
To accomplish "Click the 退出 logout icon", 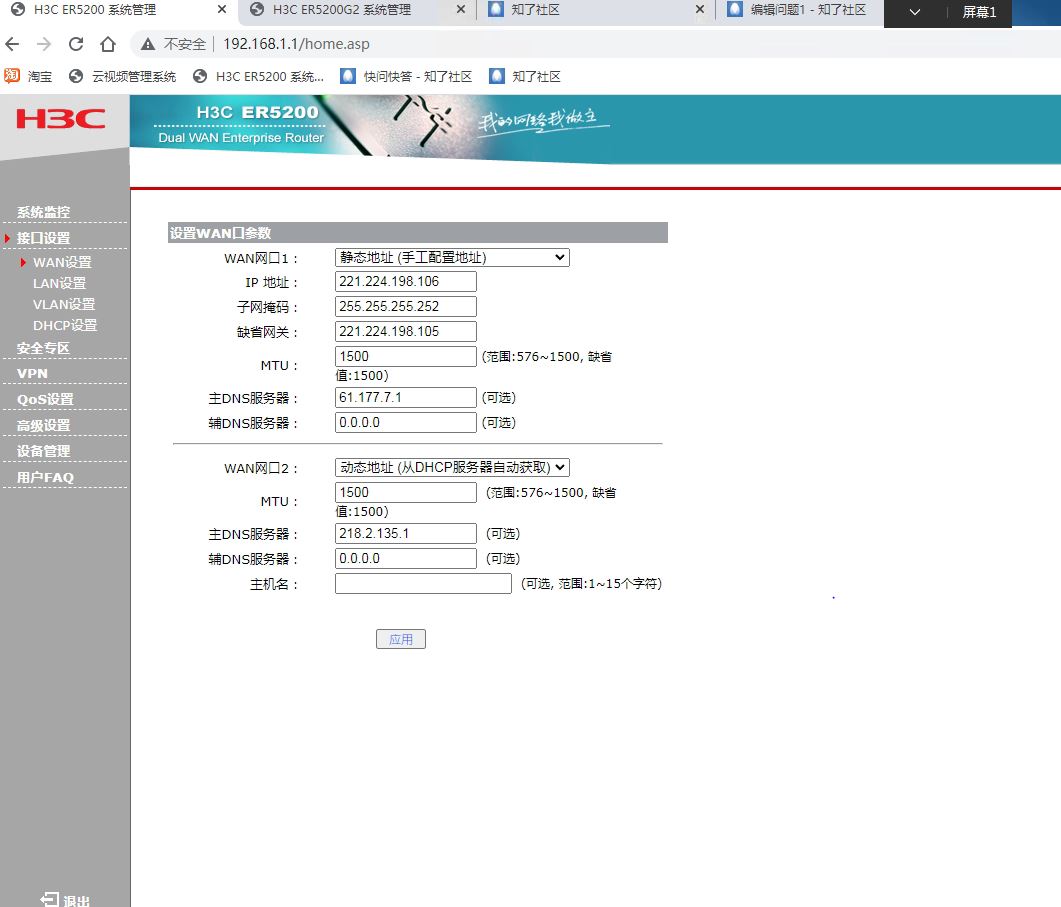I will (x=50, y=899).
